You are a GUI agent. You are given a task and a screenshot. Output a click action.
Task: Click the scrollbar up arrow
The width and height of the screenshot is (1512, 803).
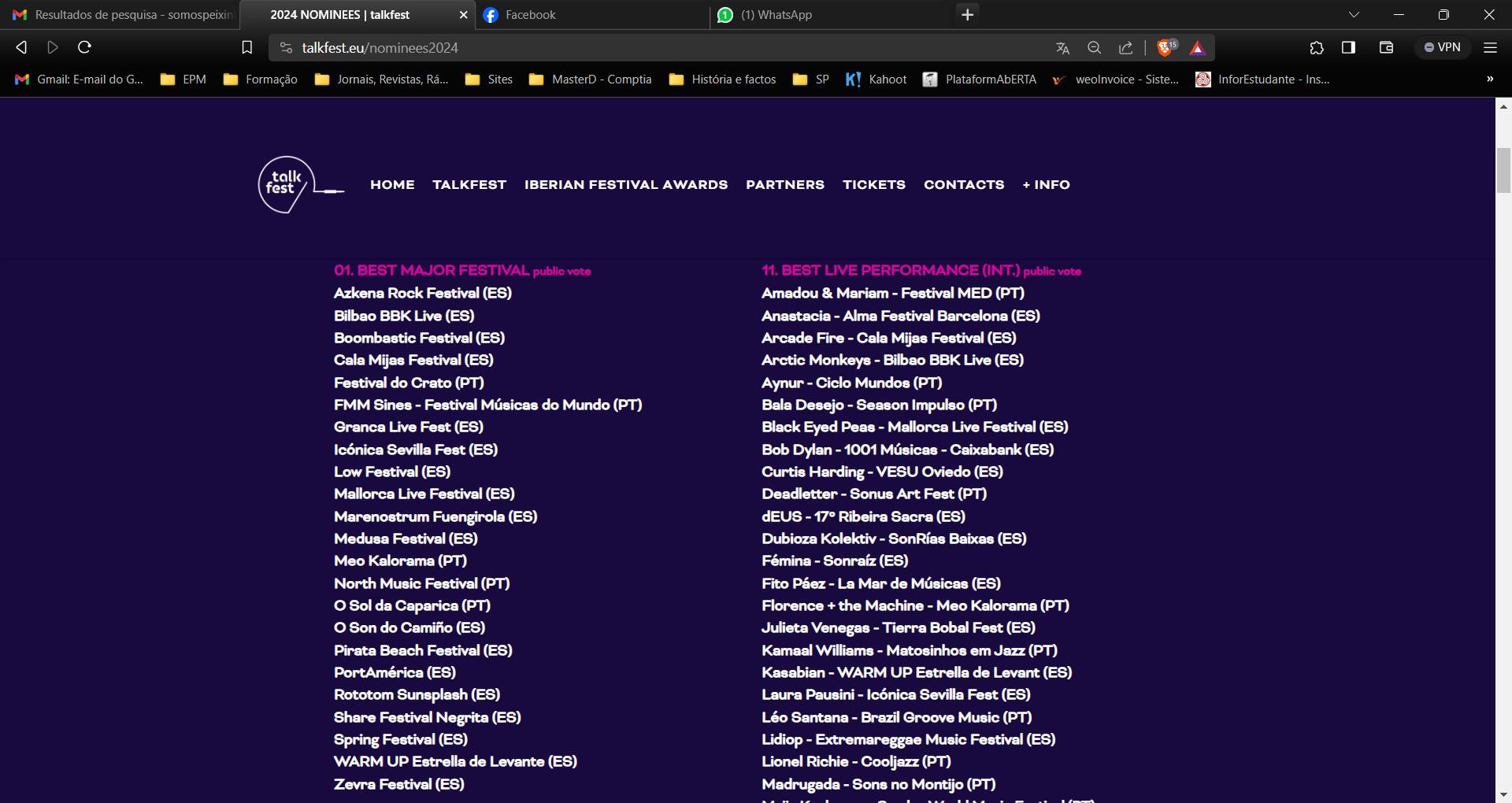click(x=1503, y=106)
